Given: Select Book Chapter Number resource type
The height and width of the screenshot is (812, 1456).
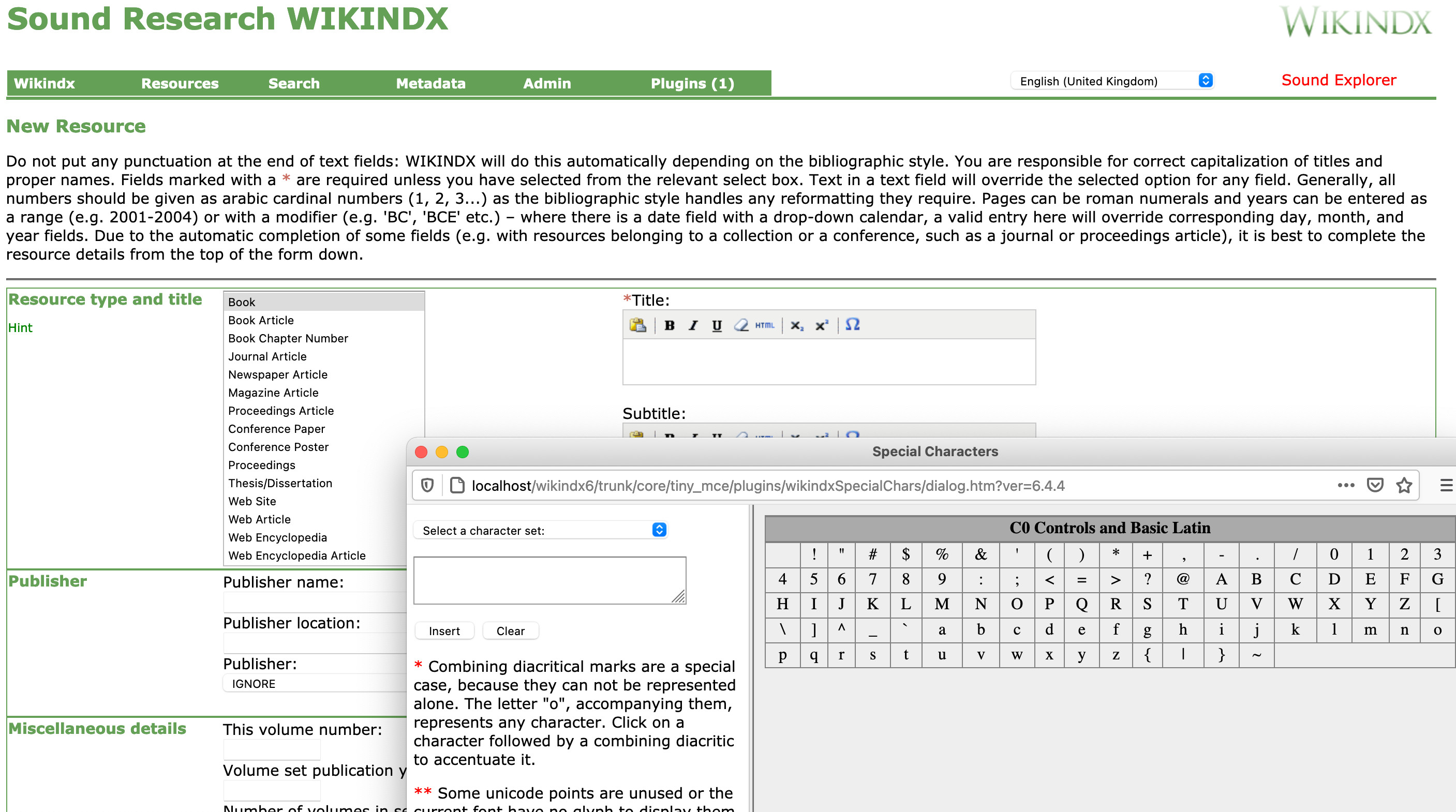Looking at the screenshot, I should click(x=324, y=338).
